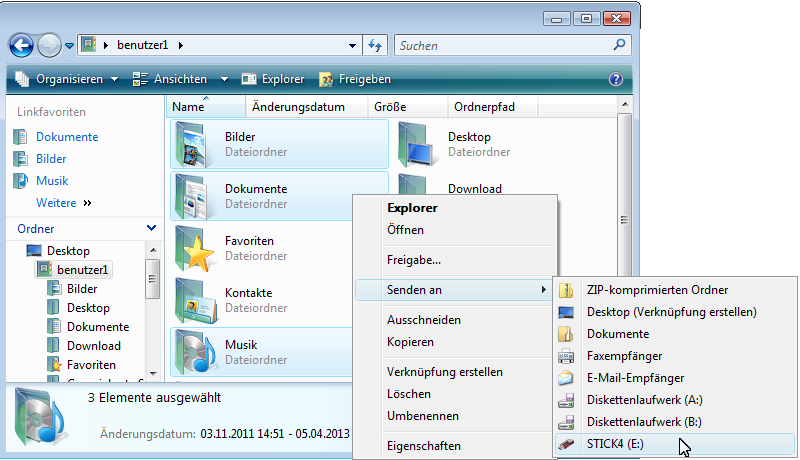The width and height of the screenshot is (800, 460).
Task: Go back with the blue back arrow
Action: point(21,46)
